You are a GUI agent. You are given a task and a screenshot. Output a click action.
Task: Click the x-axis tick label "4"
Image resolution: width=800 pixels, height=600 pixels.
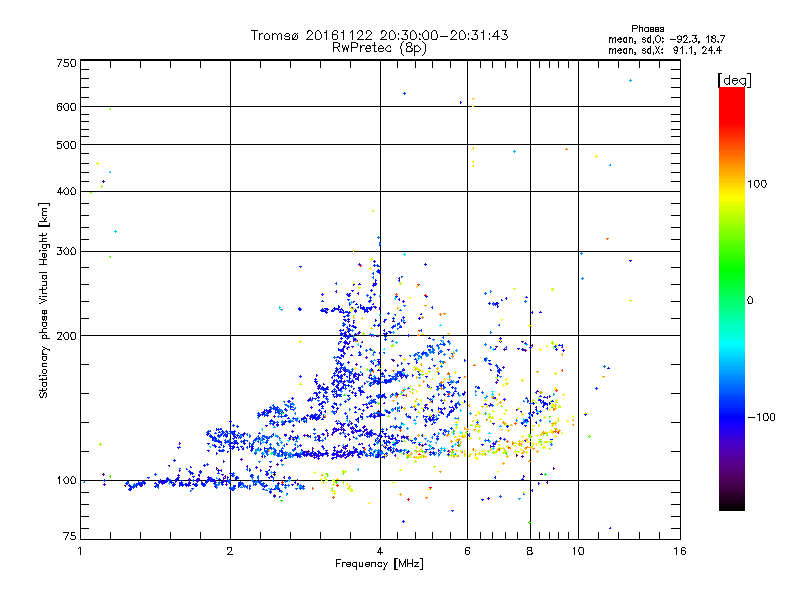(380, 551)
